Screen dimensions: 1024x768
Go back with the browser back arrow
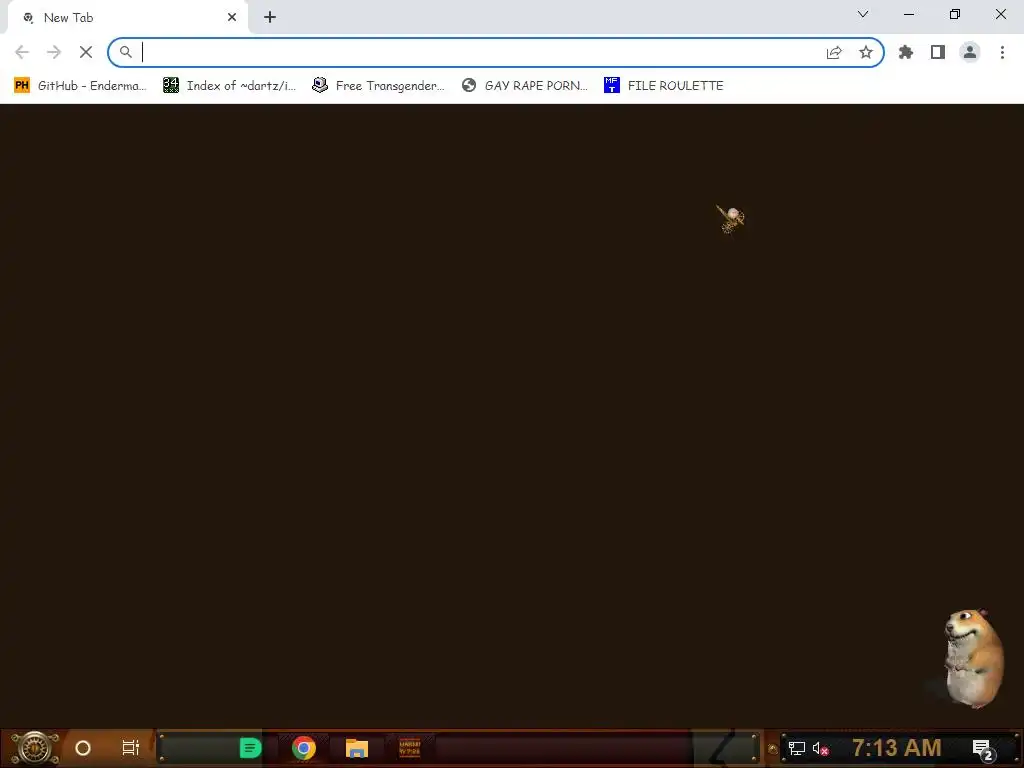coord(22,52)
